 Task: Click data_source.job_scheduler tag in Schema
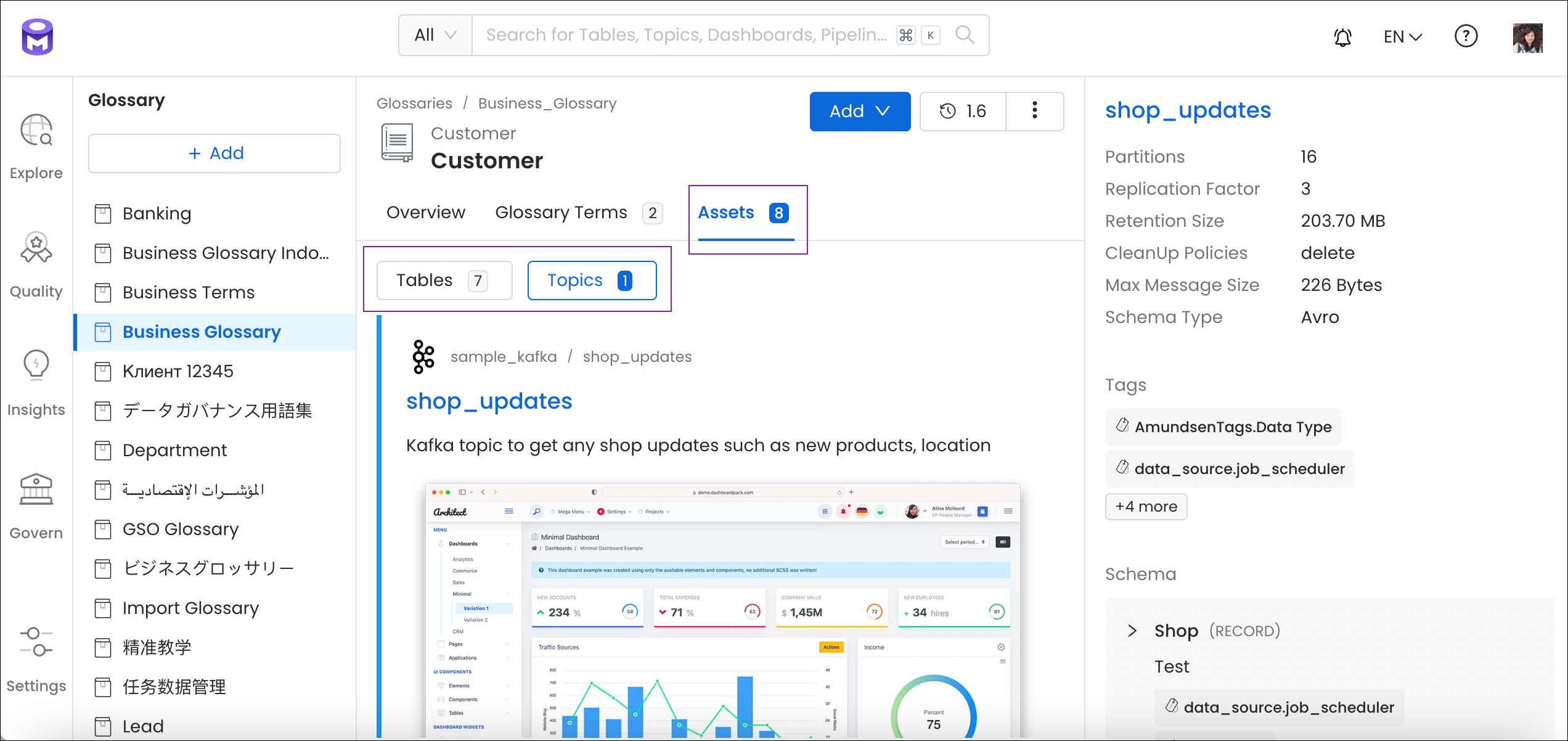1280,707
